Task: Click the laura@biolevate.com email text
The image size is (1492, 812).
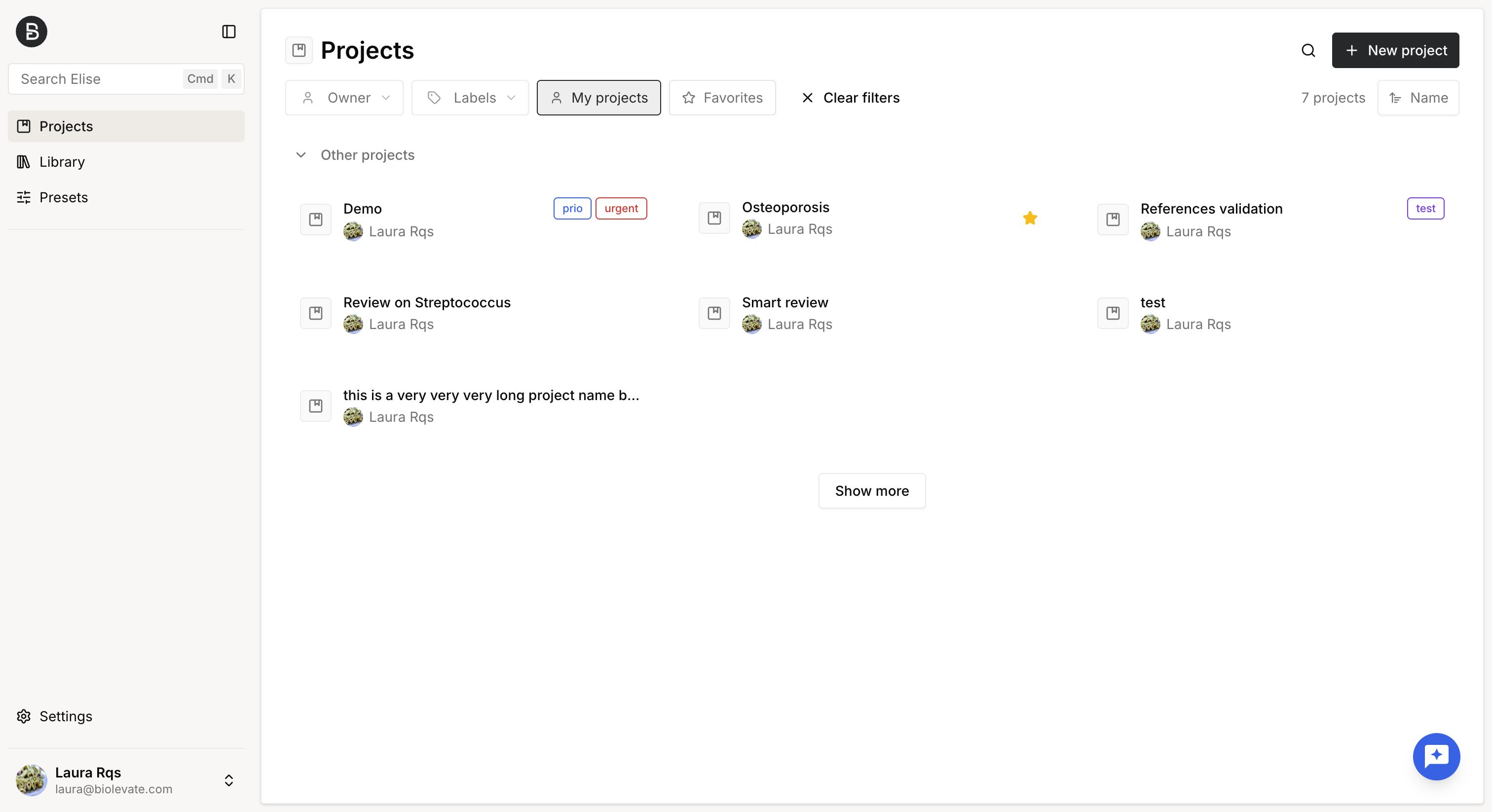Action: point(113,789)
